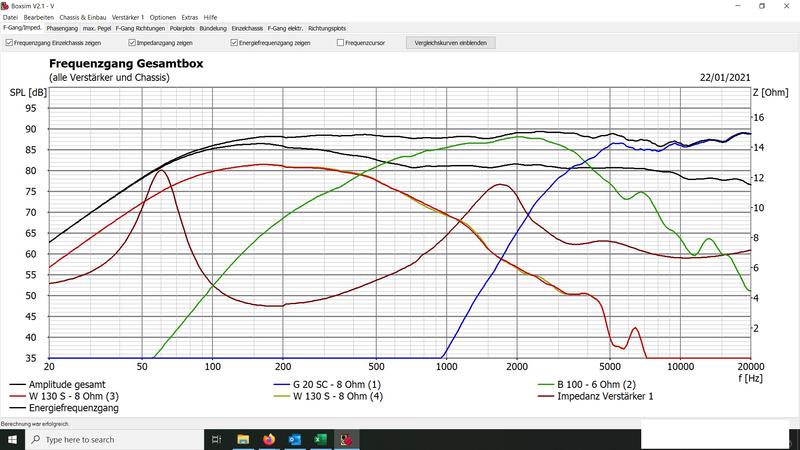The width and height of the screenshot is (800, 450).
Task: Open the Windows Start menu
Action: coord(12,439)
